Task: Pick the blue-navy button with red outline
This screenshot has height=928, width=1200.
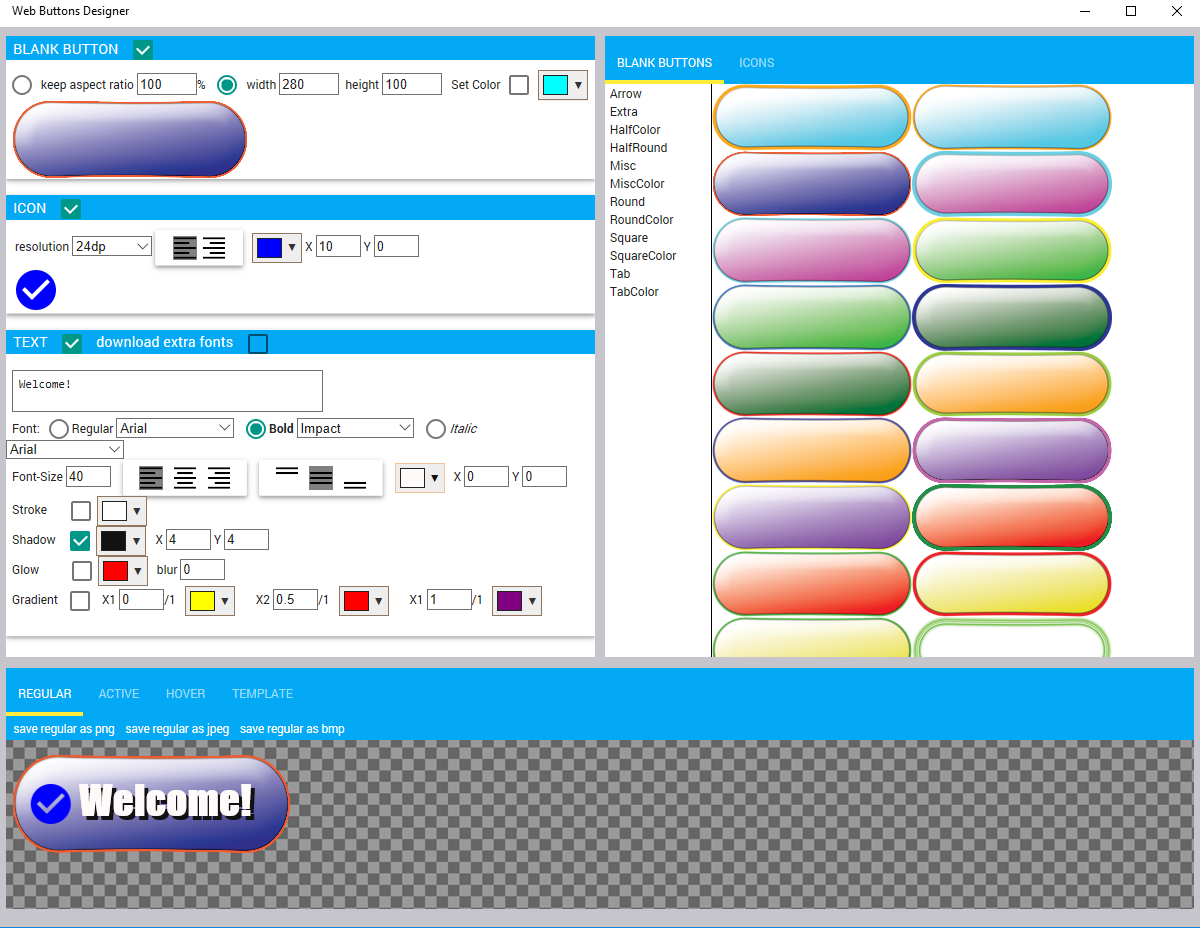Action: point(812,184)
